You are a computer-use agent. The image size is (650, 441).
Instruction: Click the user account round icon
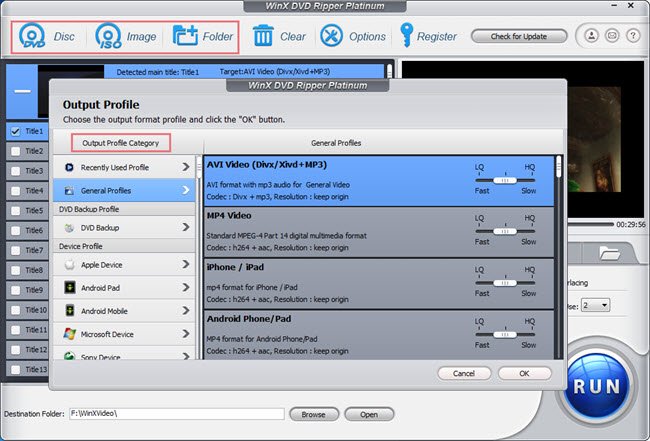[592, 36]
